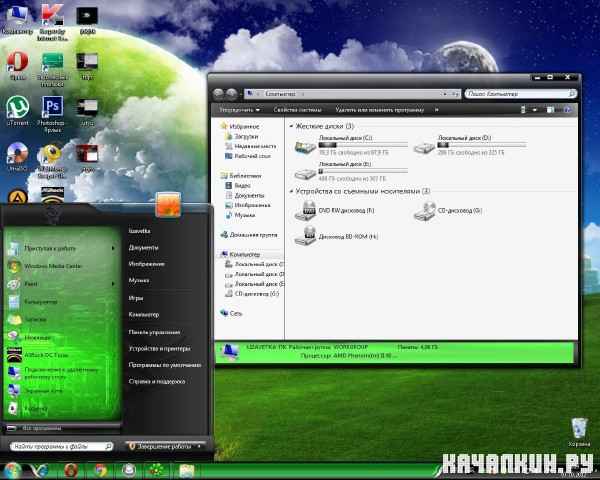The height and width of the screenshot is (480, 600).
Task: Toggle the Explorer preview pane icon
Action: [551, 110]
